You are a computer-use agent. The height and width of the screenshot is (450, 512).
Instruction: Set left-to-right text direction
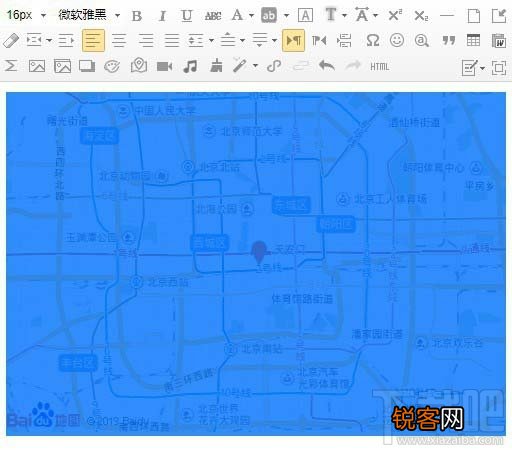pyautogui.click(x=293, y=40)
